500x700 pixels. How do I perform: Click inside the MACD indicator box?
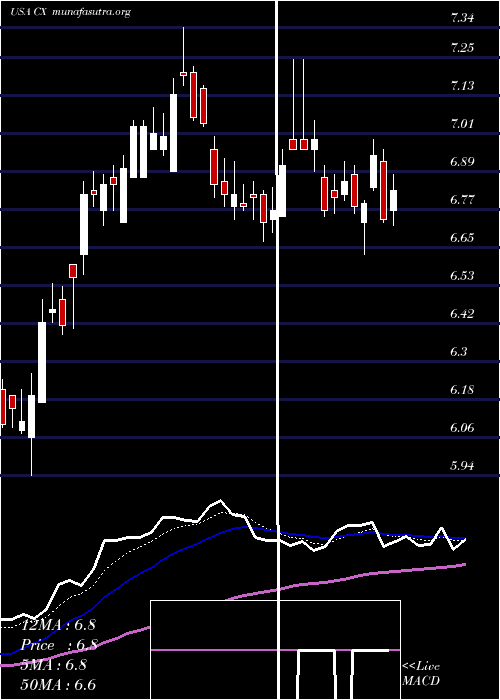point(275,650)
